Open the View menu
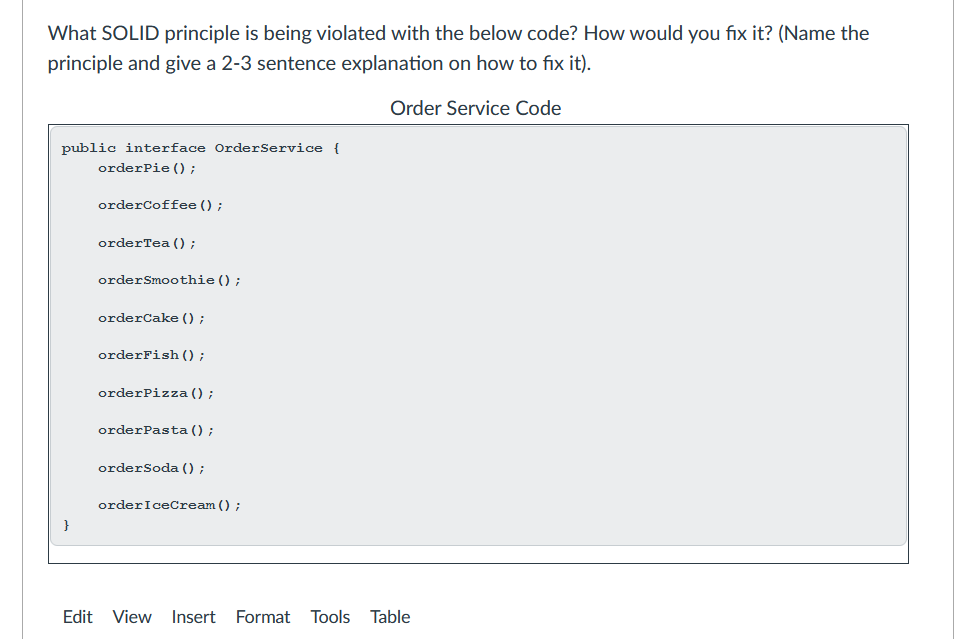 point(131,617)
